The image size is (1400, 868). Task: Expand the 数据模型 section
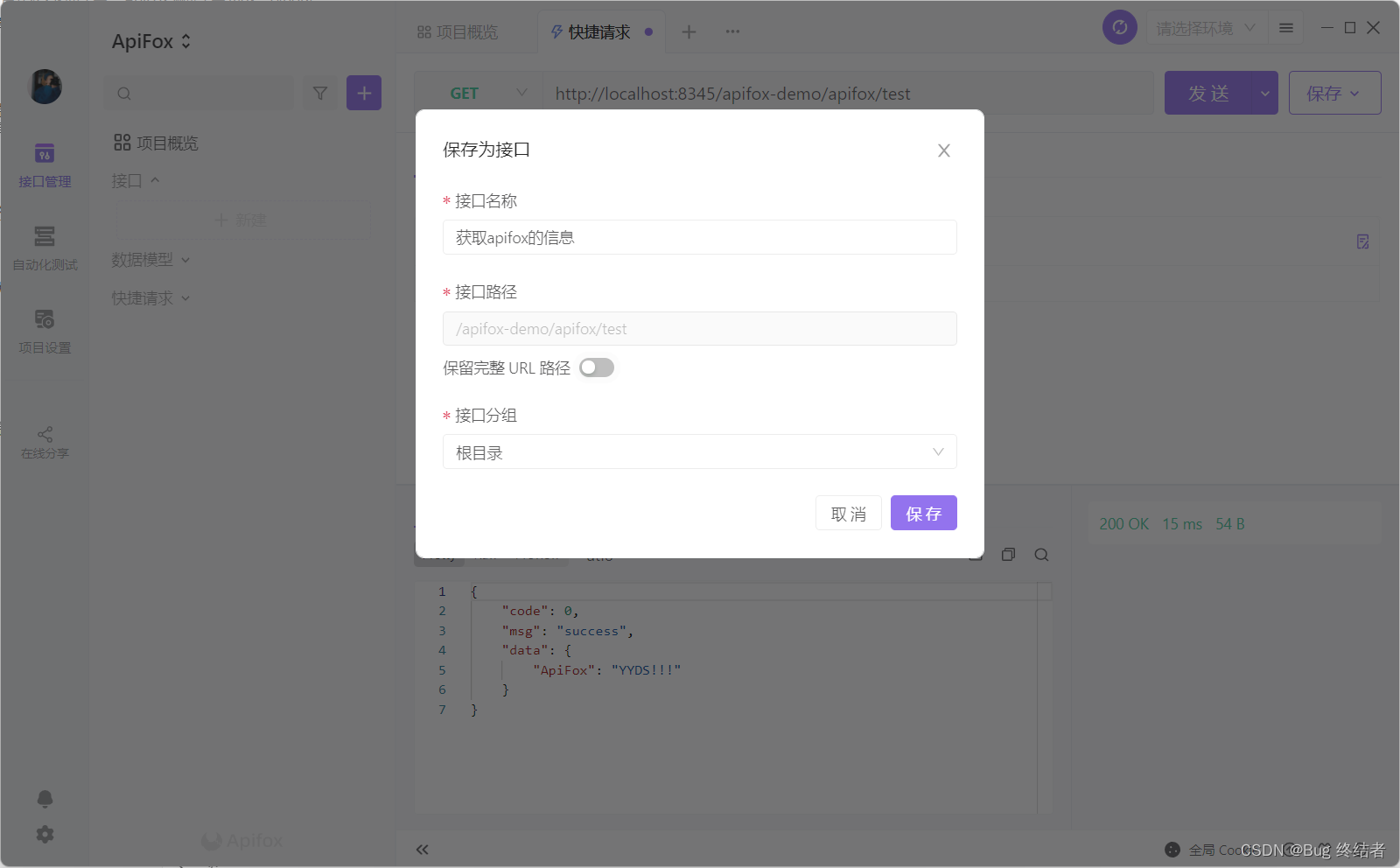tap(150, 260)
